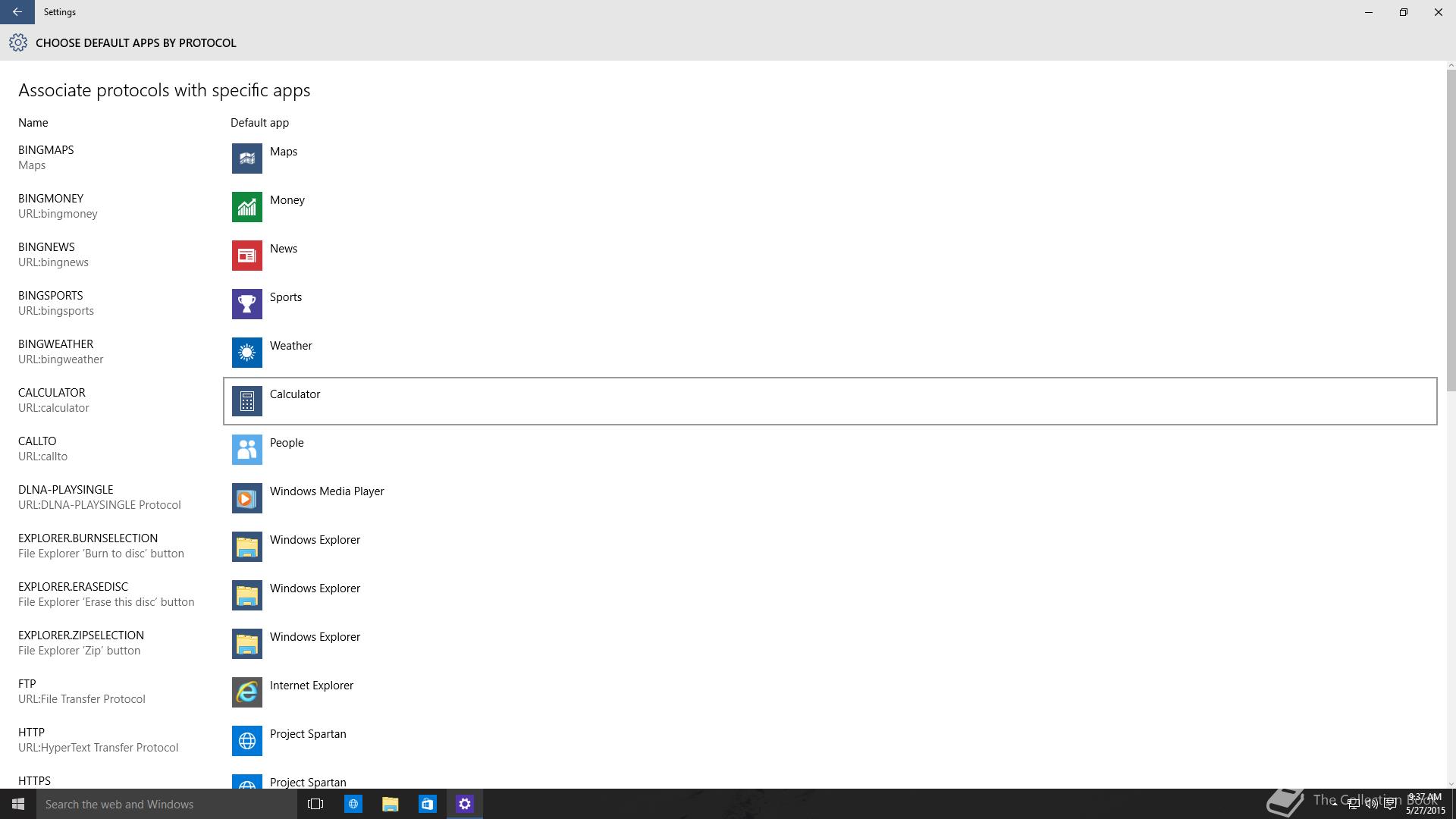Change default app labeled Internet Explorer
The width and height of the screenshot is (1456, 819).
tap(311, 686)
